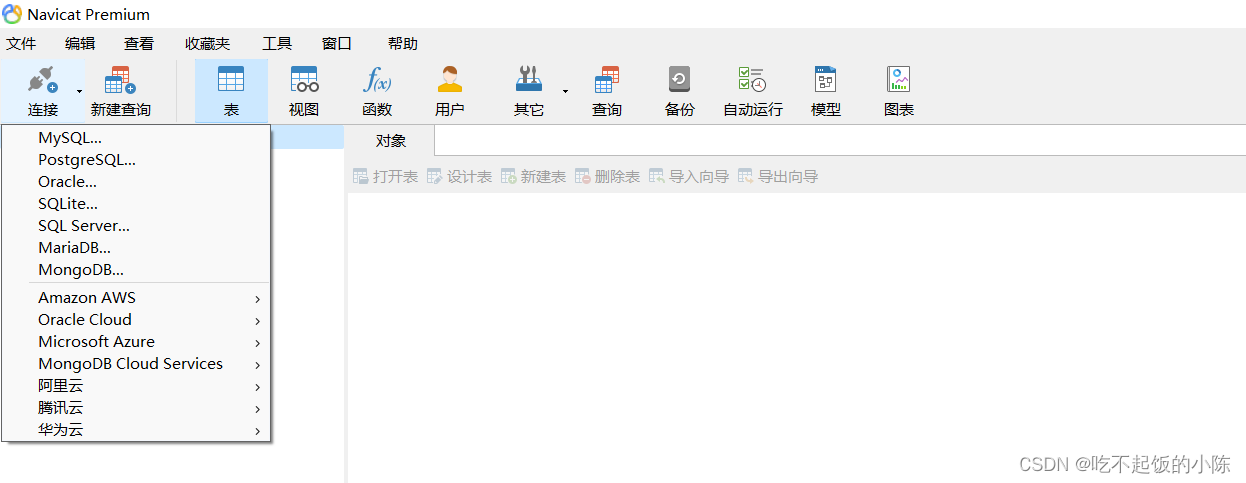
Task: Open the 编辑 (Edit) menu
Action: 80,43
